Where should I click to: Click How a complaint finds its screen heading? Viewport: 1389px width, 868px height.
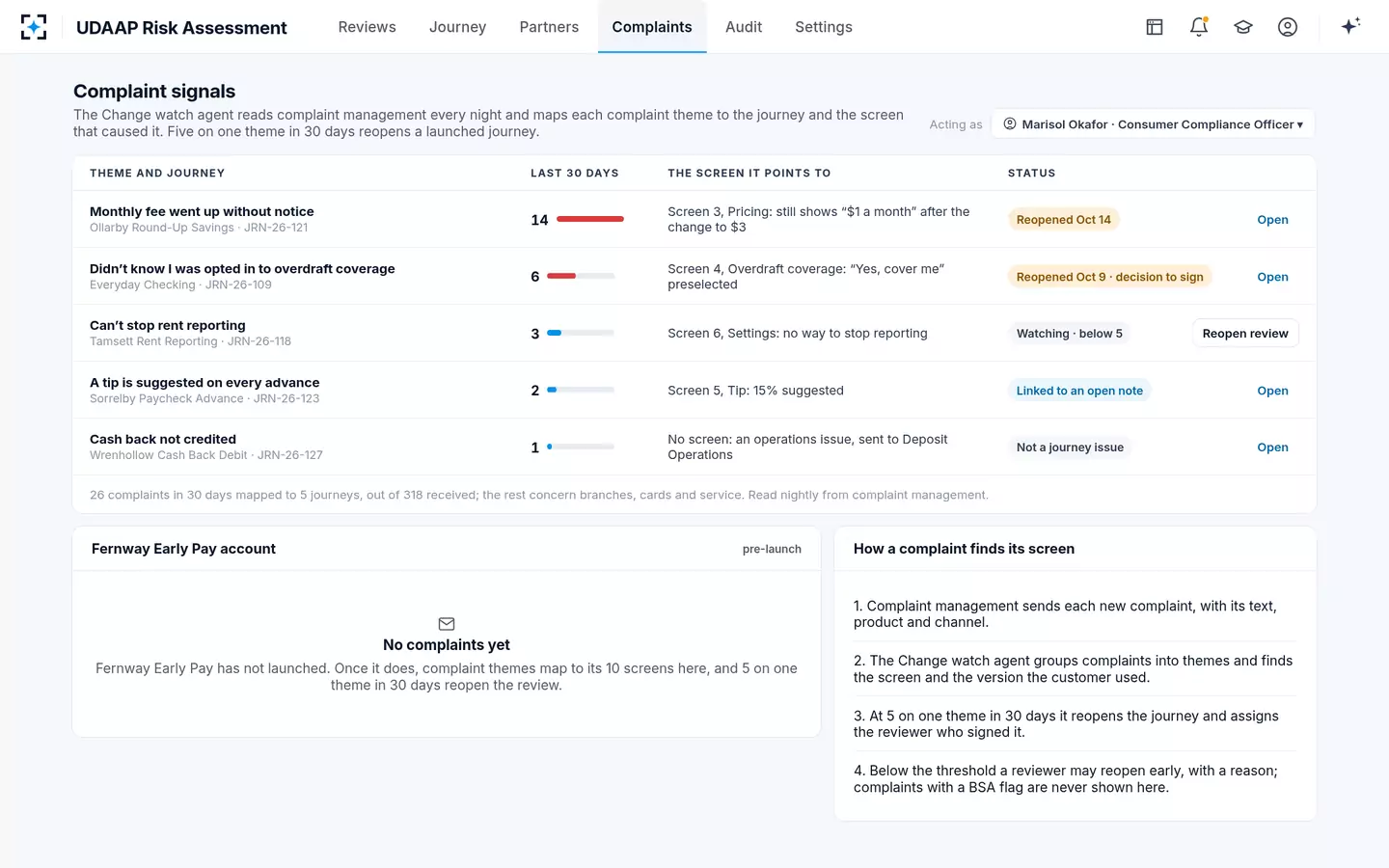point(964,549)
